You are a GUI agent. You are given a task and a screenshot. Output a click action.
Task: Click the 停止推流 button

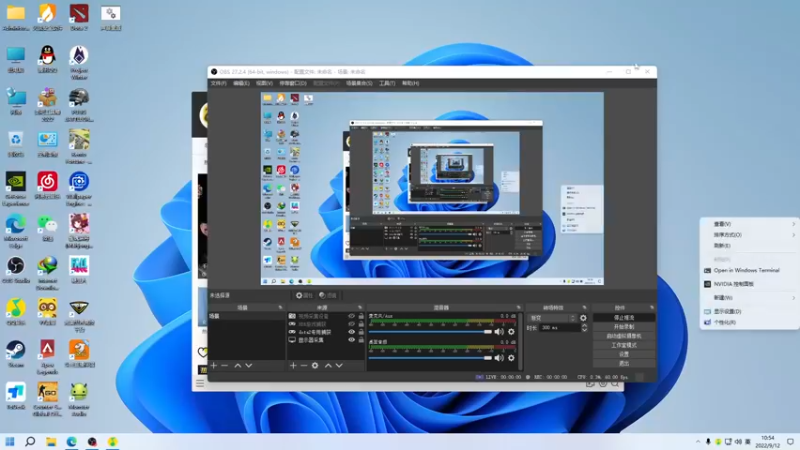tap(623, 317)
